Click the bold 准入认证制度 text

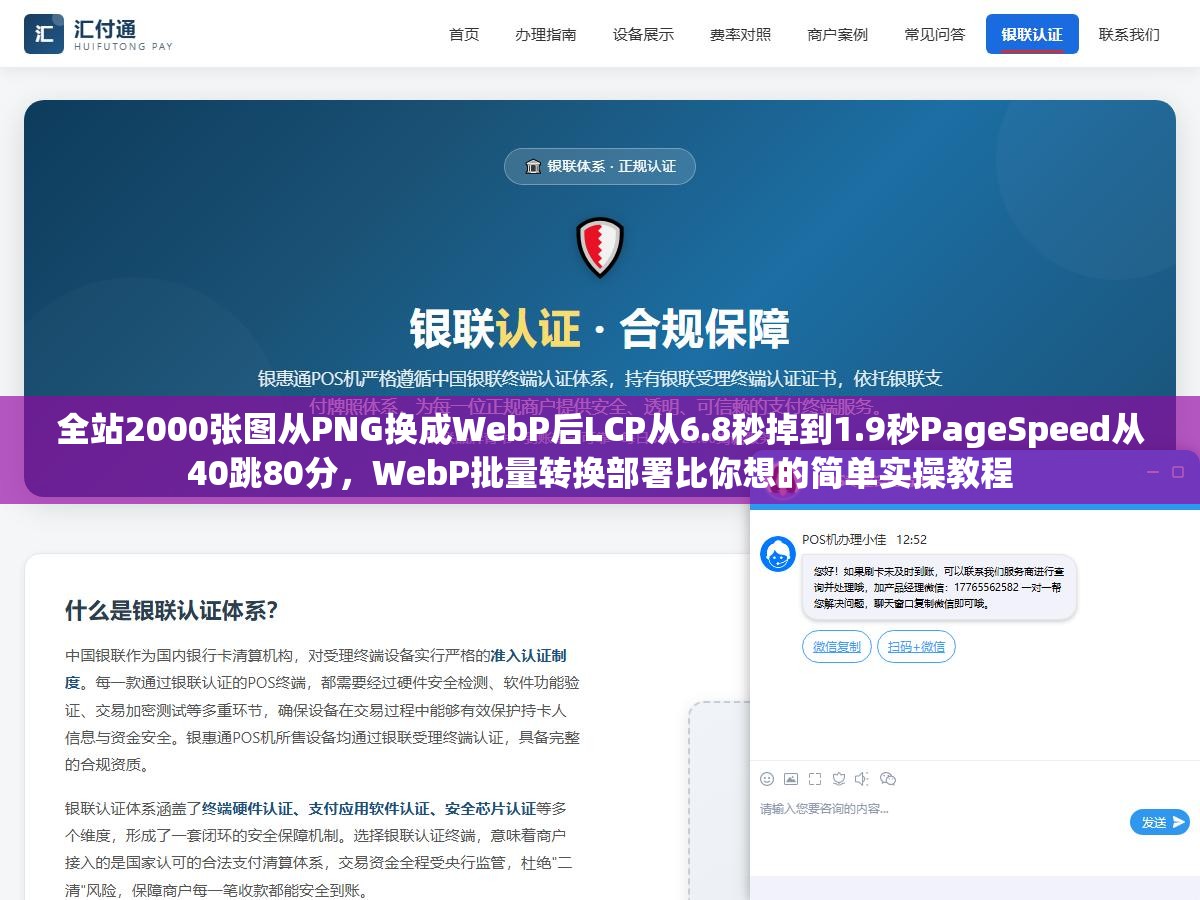pyautogui.click(x=316, y=669)
